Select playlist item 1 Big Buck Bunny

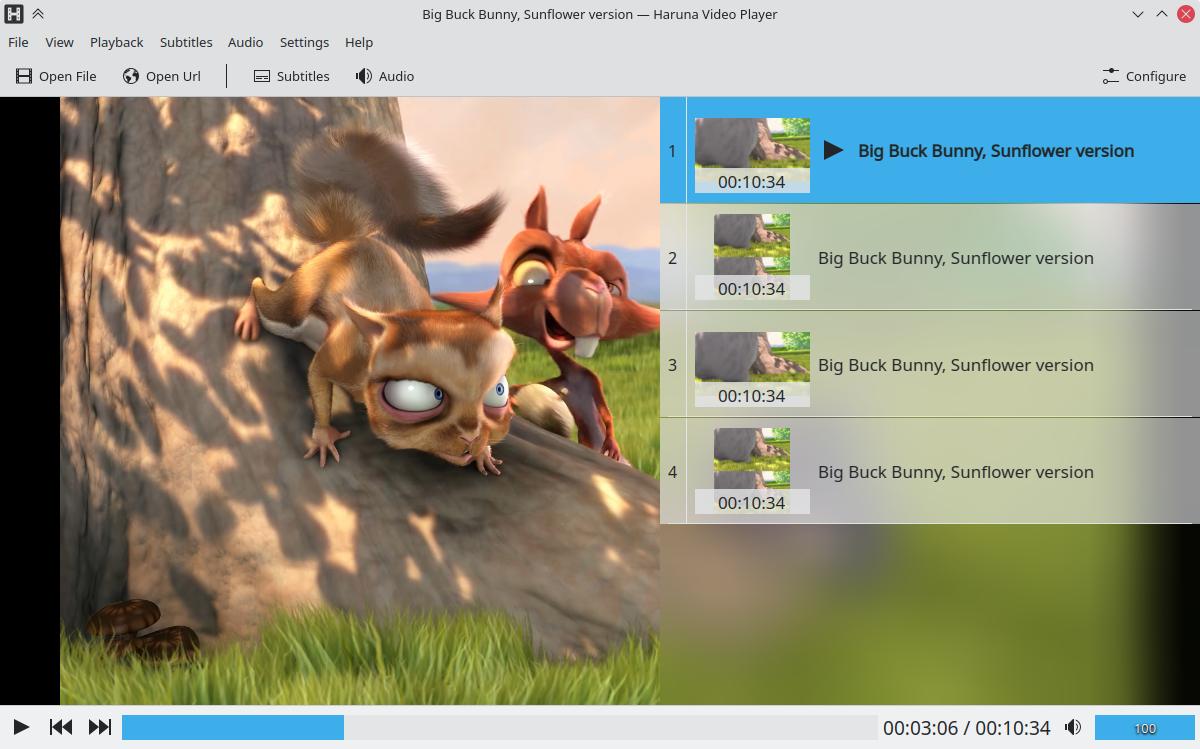pyautogui.click(x=930, y=151)
